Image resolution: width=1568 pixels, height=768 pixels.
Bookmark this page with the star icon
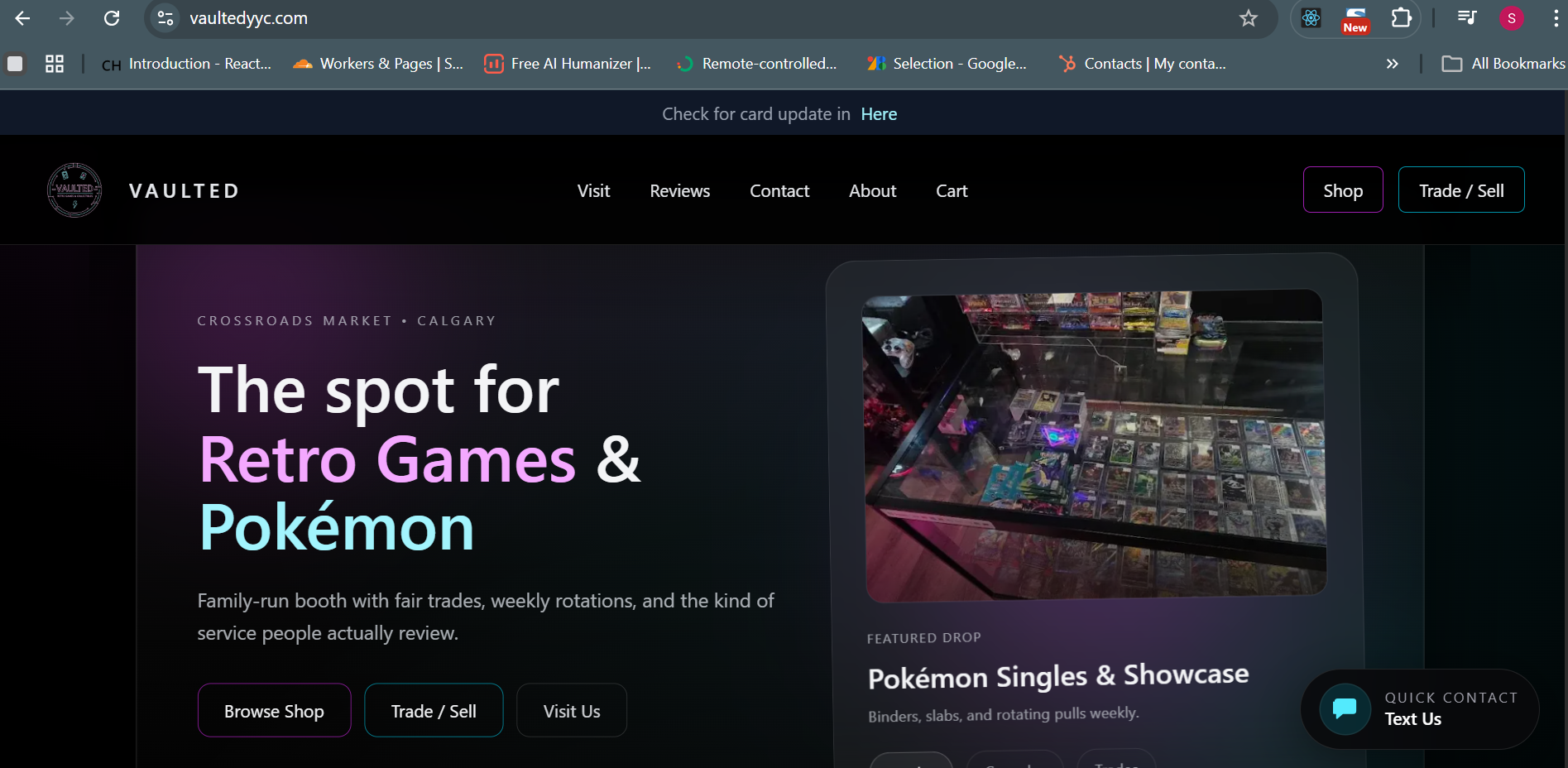point(1249,18)
